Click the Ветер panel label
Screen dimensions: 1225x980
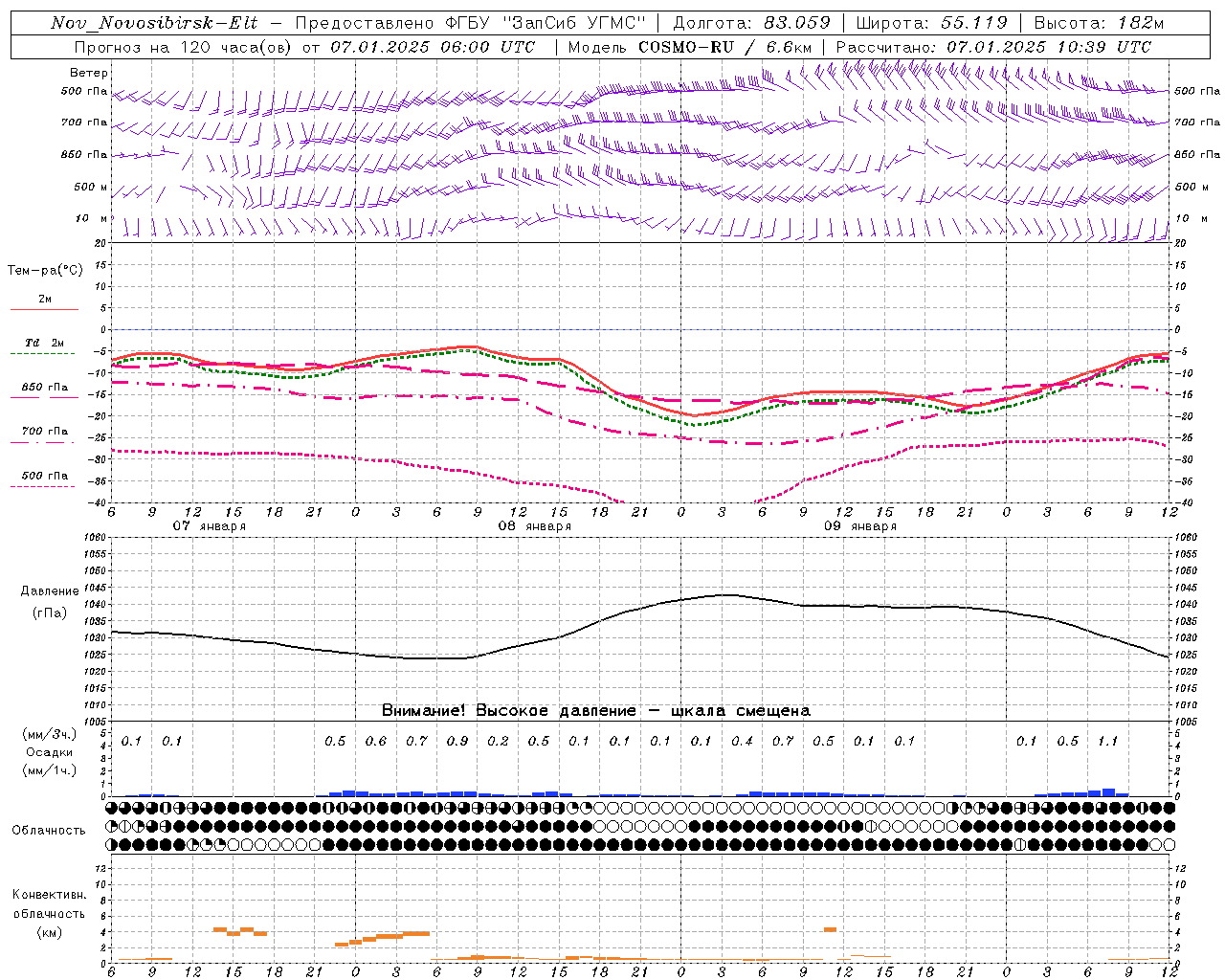89,73
